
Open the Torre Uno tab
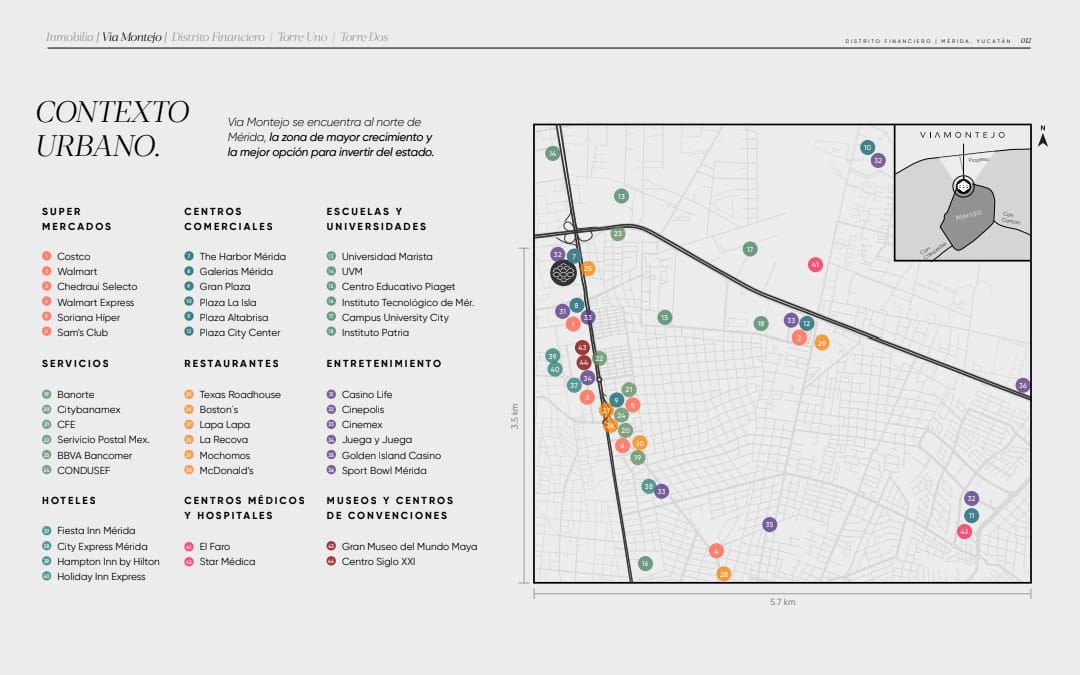click(x=302, y=37)
